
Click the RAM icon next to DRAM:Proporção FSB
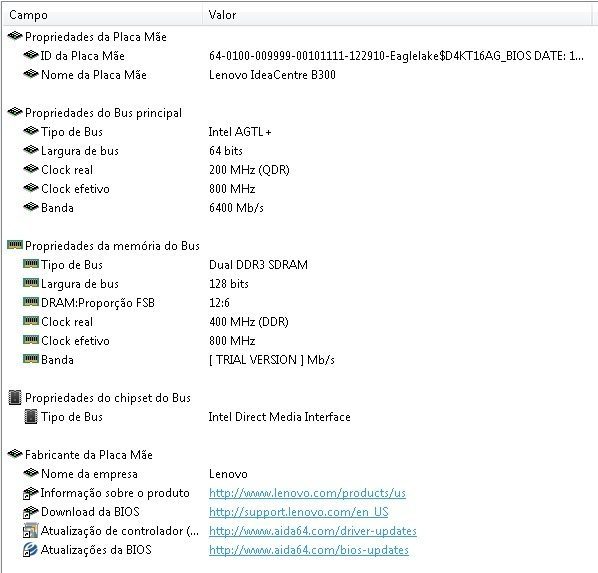coord(31,302)
